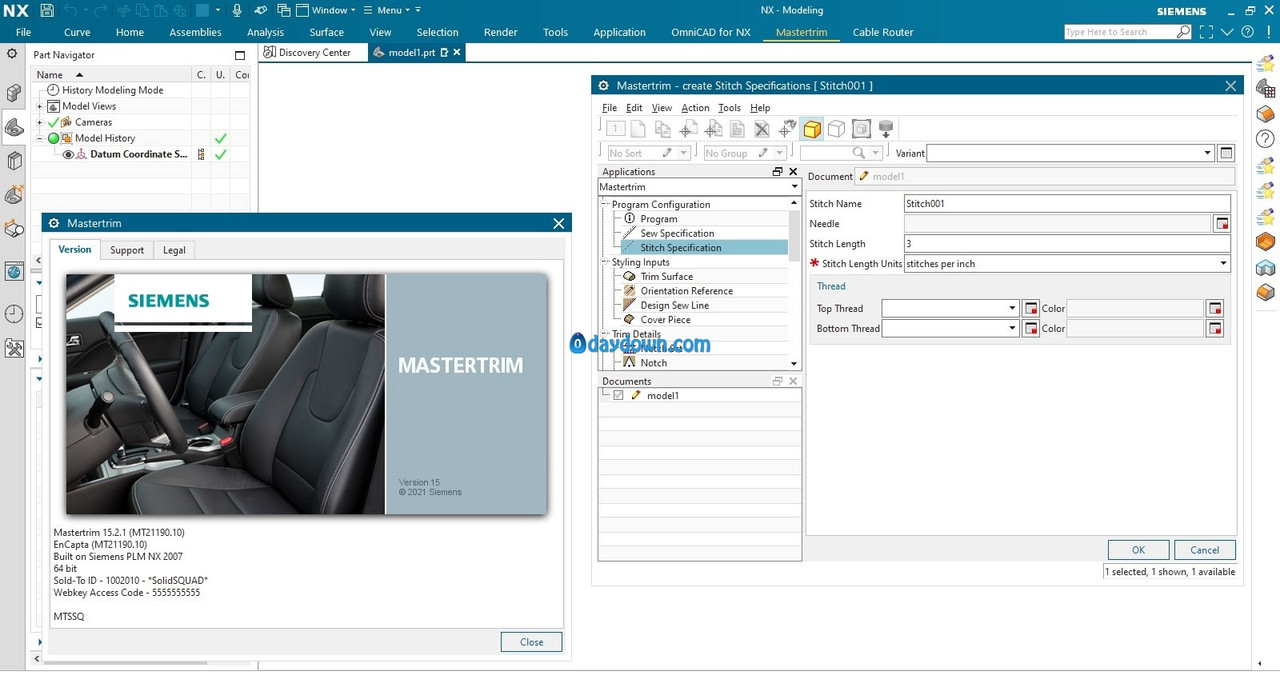
Task: Expand the Model Views tree node
Action: pyautogui.click(x=40, y=106)
